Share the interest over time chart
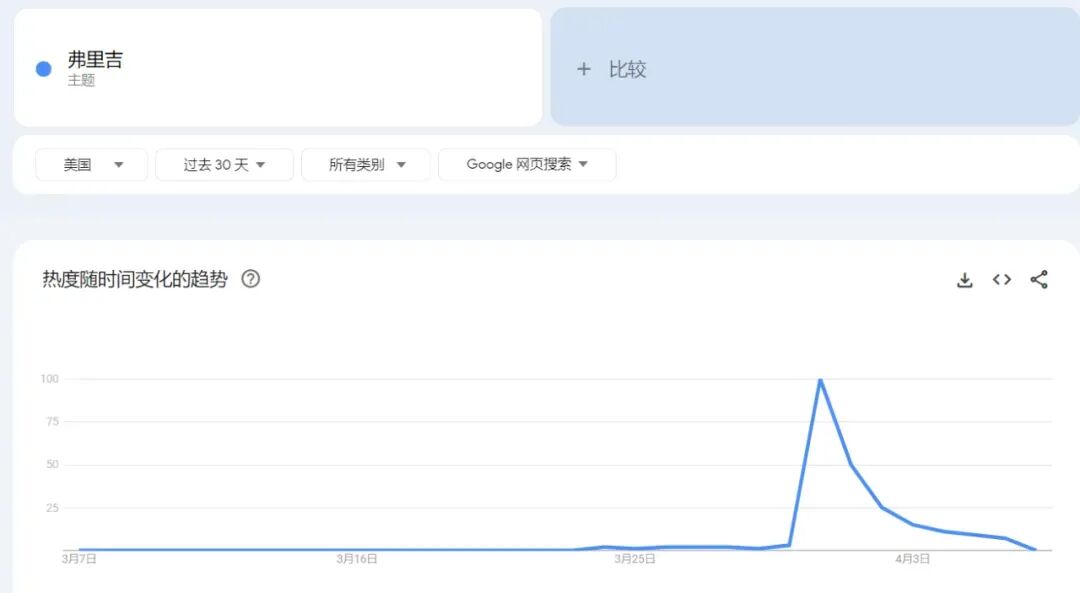Viewport: 1080px width, 593px height. [x=1039, y=280]
